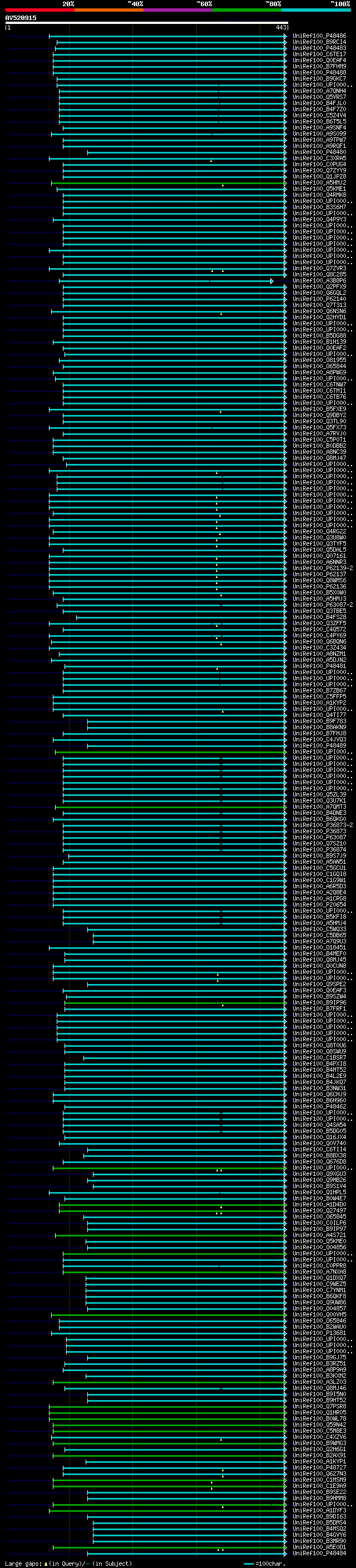
Task: Select hit label UniRef100_P48481
Action: click(x=319, y=666)
